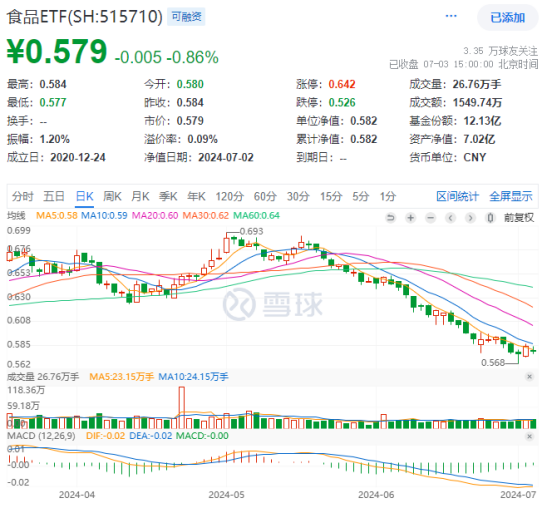This screenshot has height=508, width=542.
Task: Click the 基金份额 12.13亿 value
Action: point(482,121)
